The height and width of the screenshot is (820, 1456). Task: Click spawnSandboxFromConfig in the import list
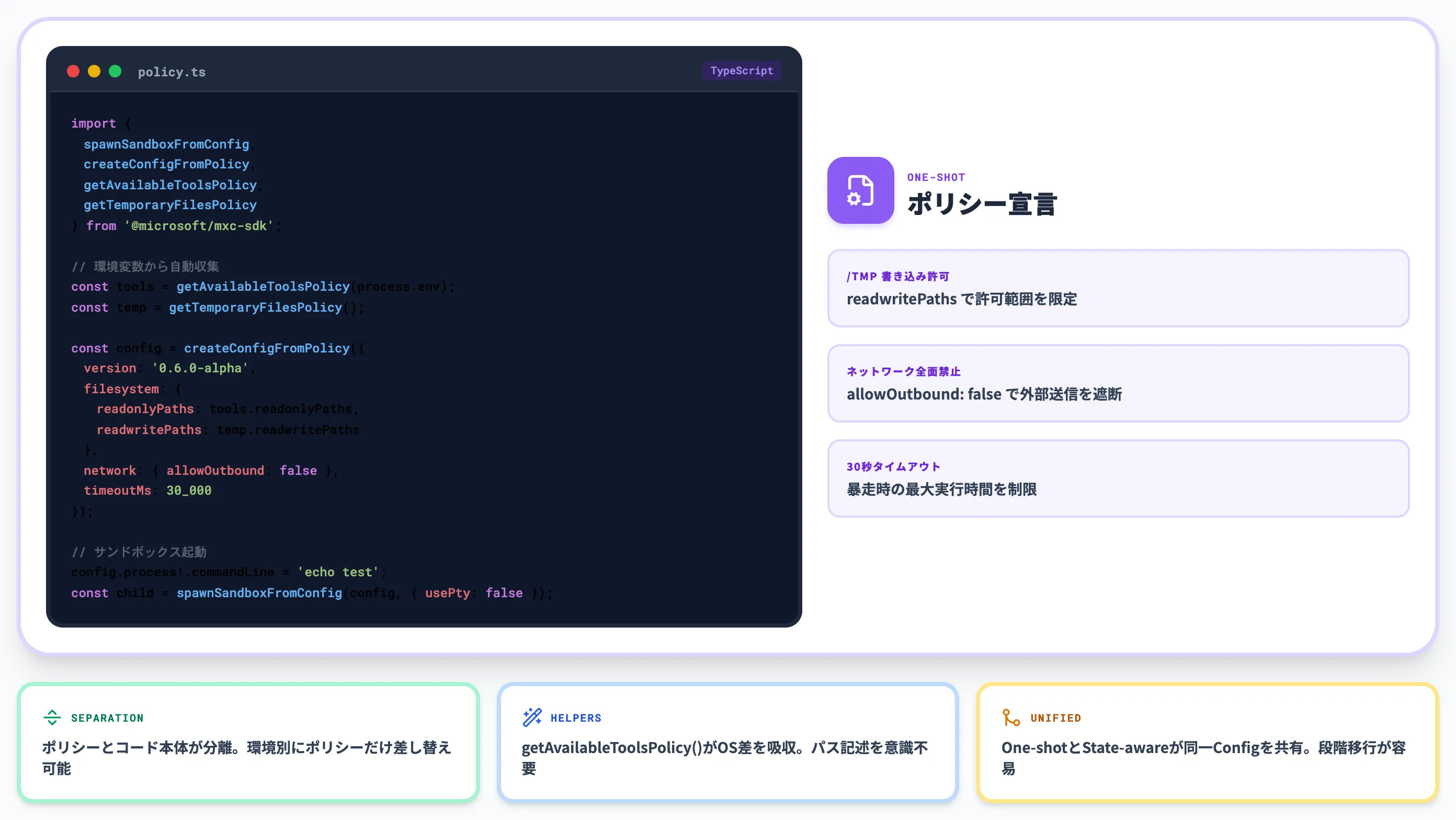coord(166,144)
